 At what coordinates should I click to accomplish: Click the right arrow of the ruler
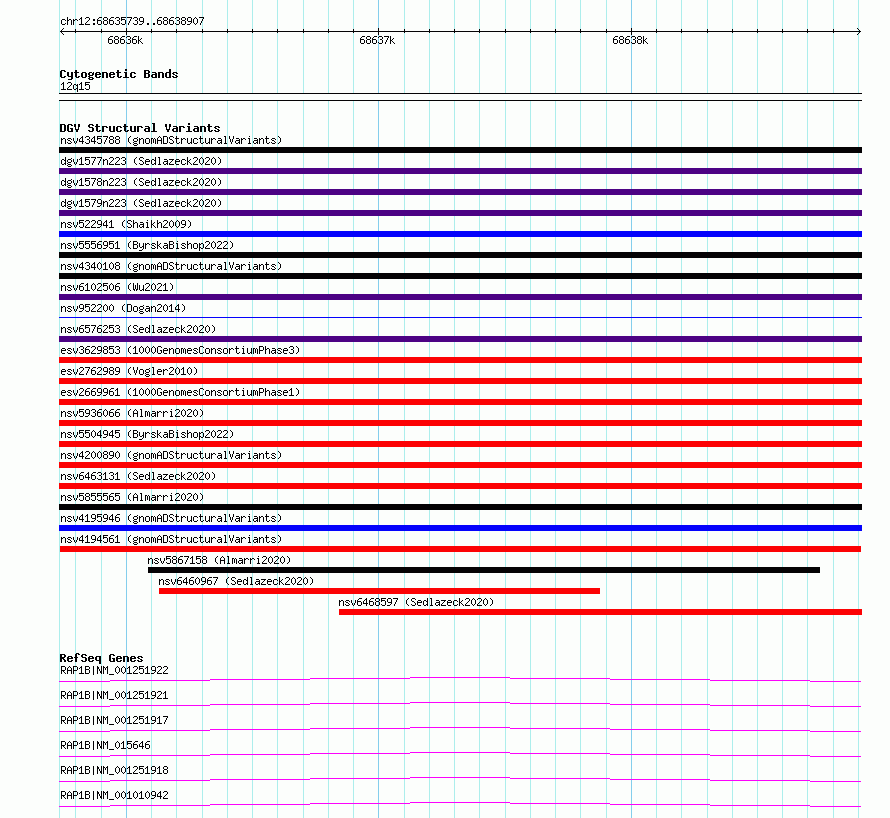click(859, 32)
